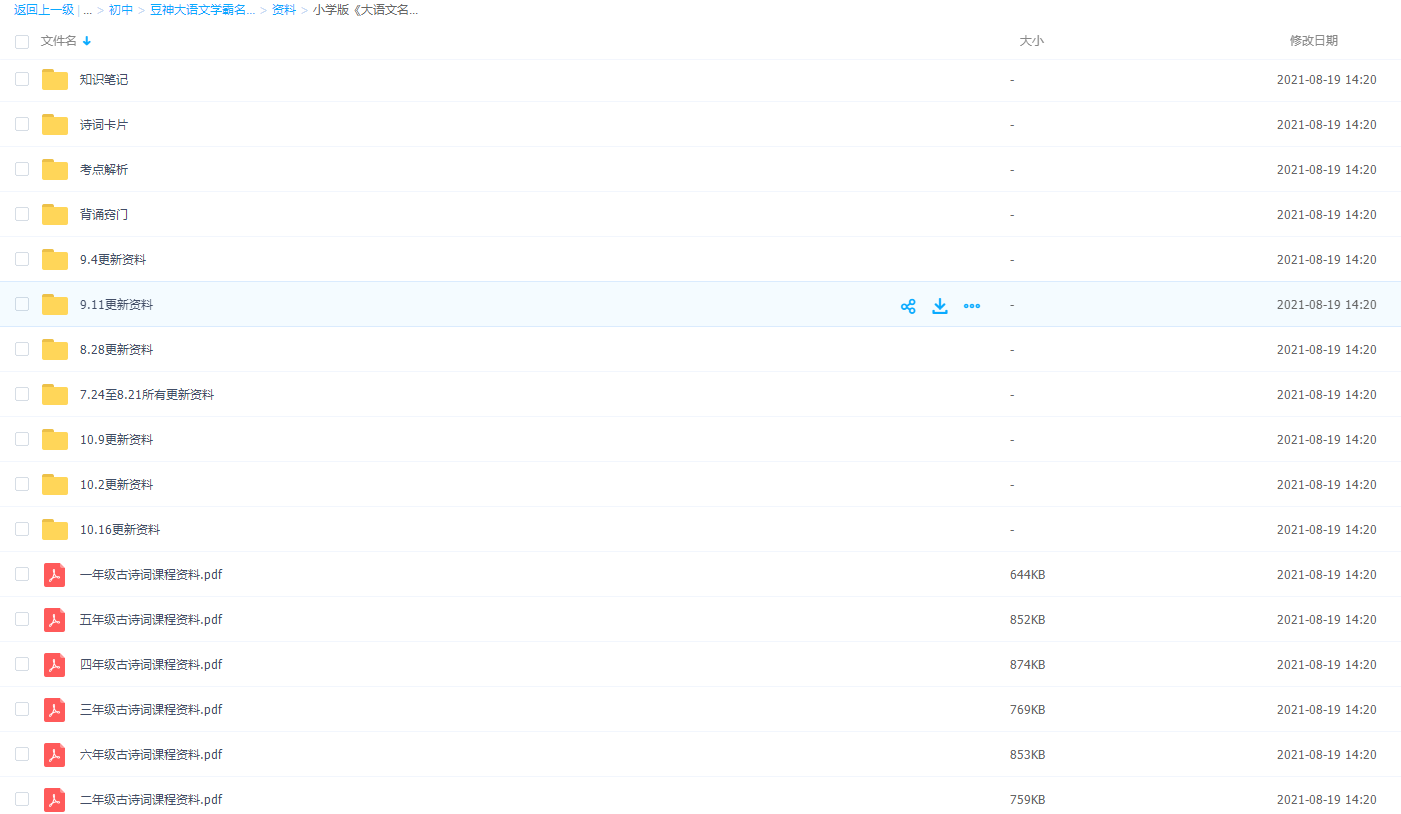Screen dimensions: 1401x814
Task: Click the 10.16更新资料 folder icon
Action: click(55, 530)
